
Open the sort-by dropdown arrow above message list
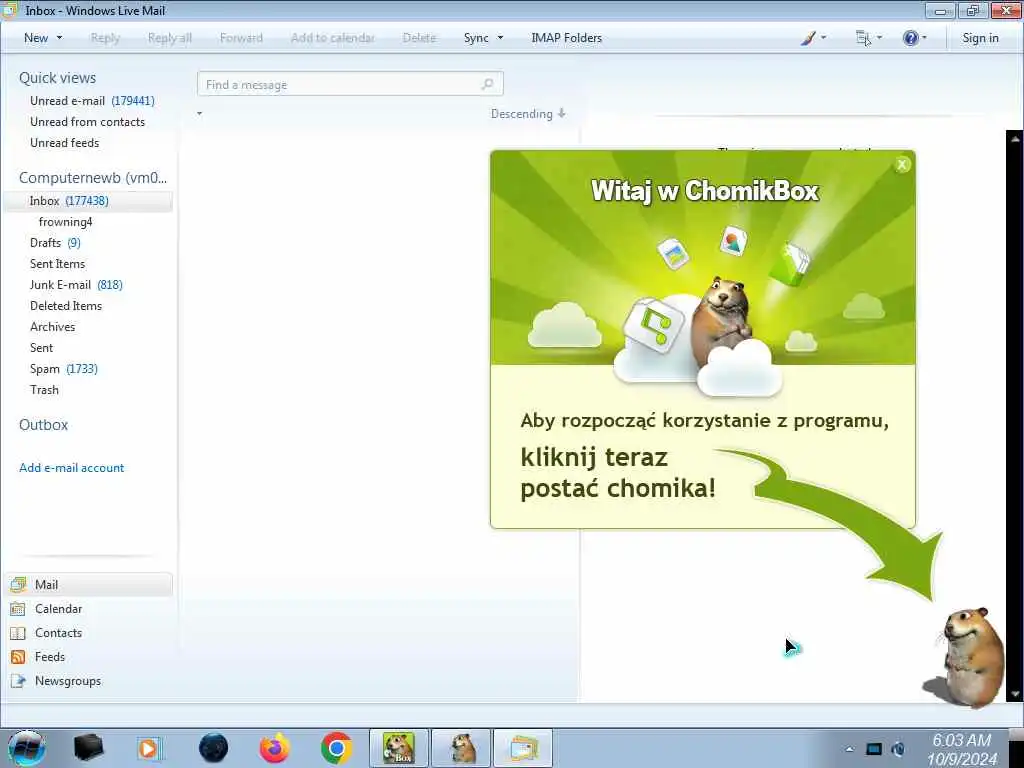(199, 114)
